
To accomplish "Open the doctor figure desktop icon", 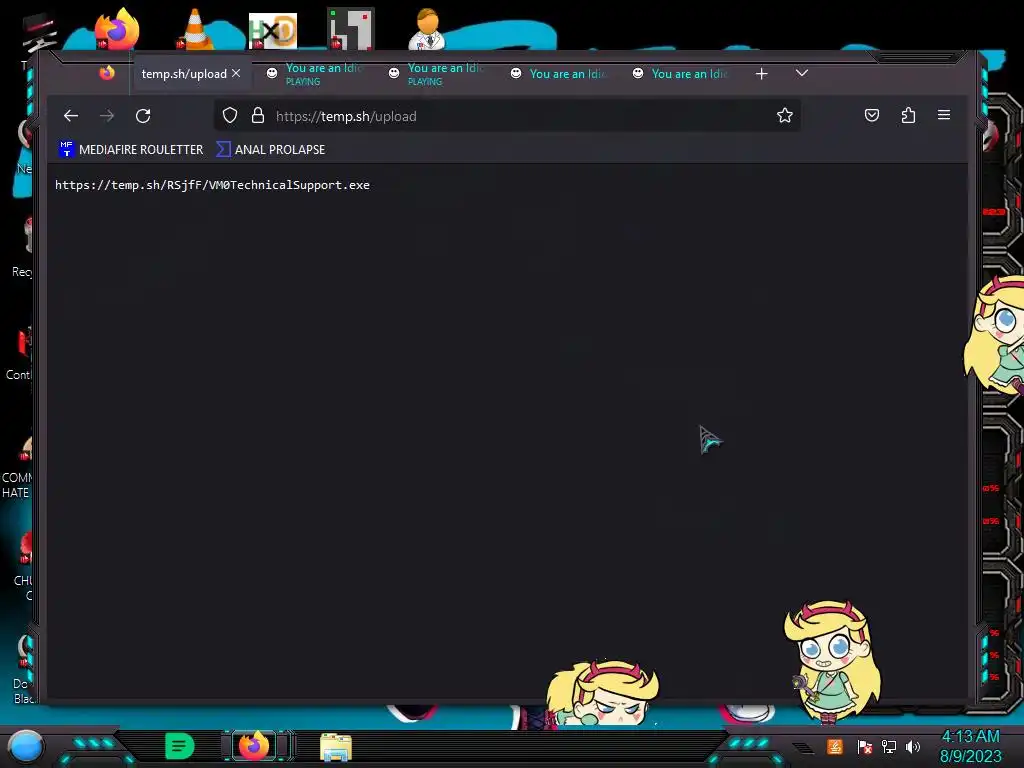I will pos(427,29).
